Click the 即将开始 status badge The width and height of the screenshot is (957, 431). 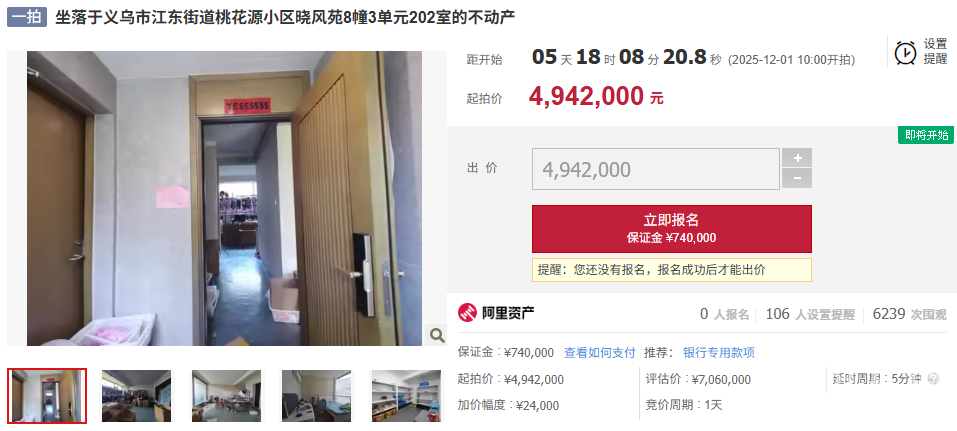[926, 136]
